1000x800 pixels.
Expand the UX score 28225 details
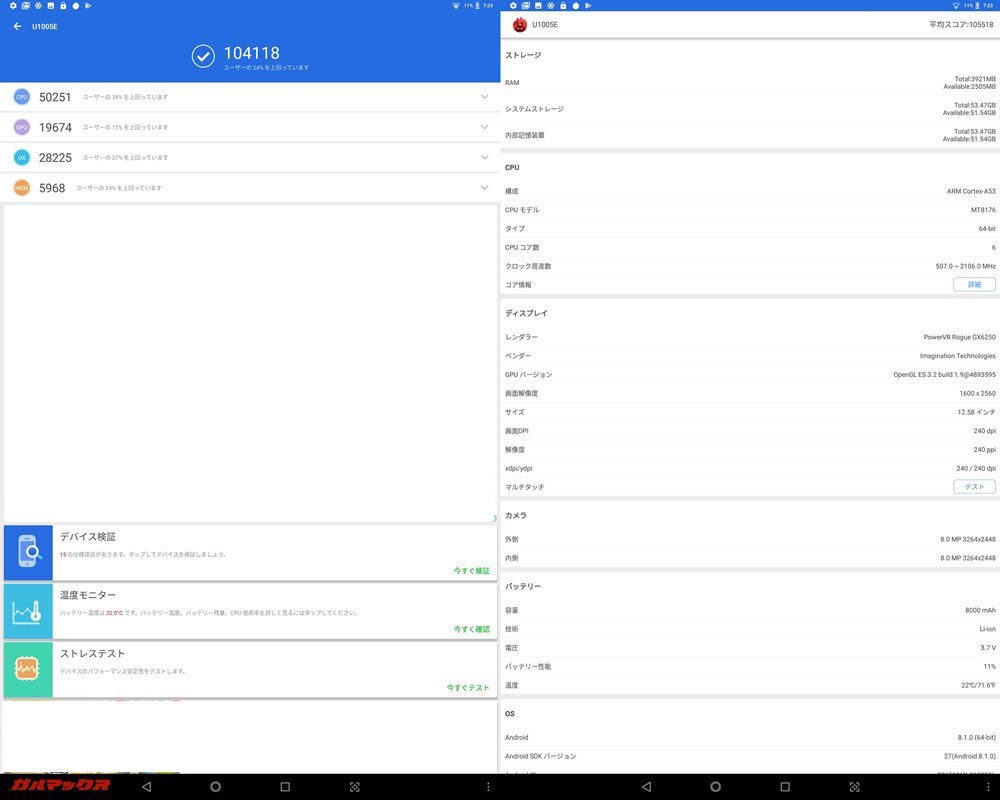coord(483,157)
